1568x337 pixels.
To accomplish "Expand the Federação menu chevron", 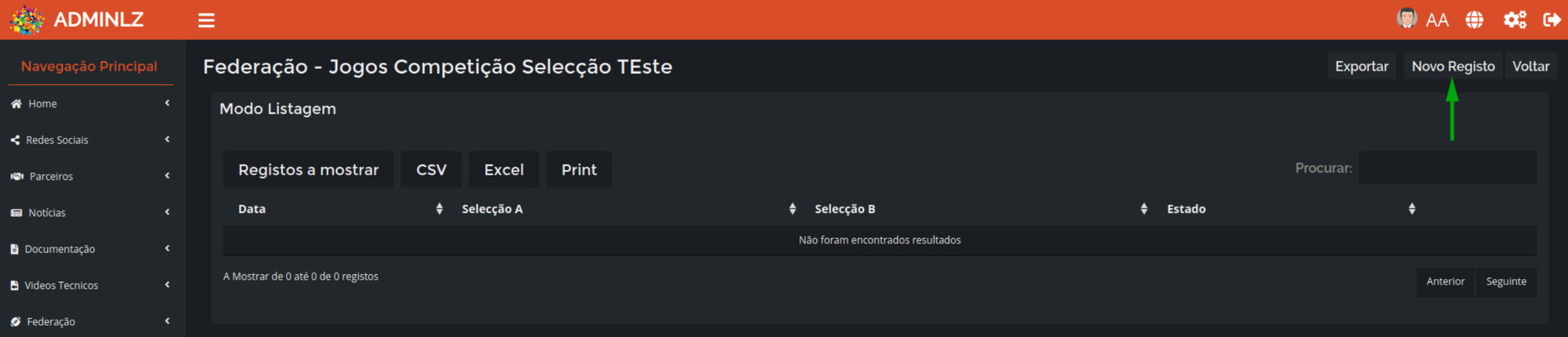I will pos(167,321).
